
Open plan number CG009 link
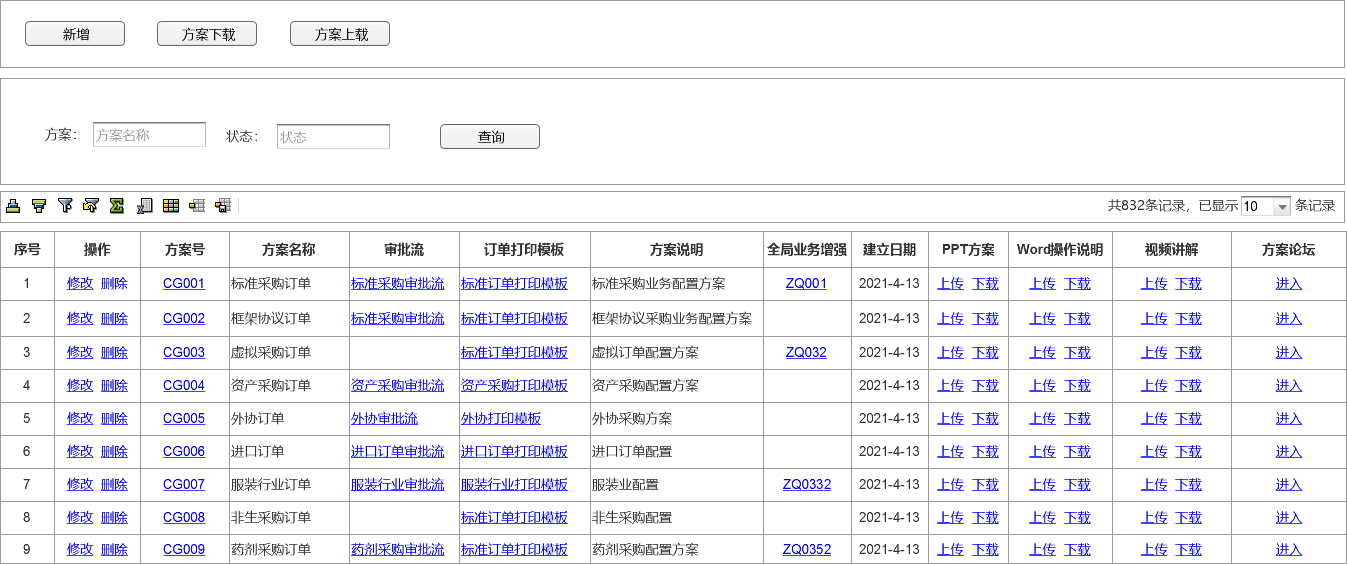click(184, 550)
